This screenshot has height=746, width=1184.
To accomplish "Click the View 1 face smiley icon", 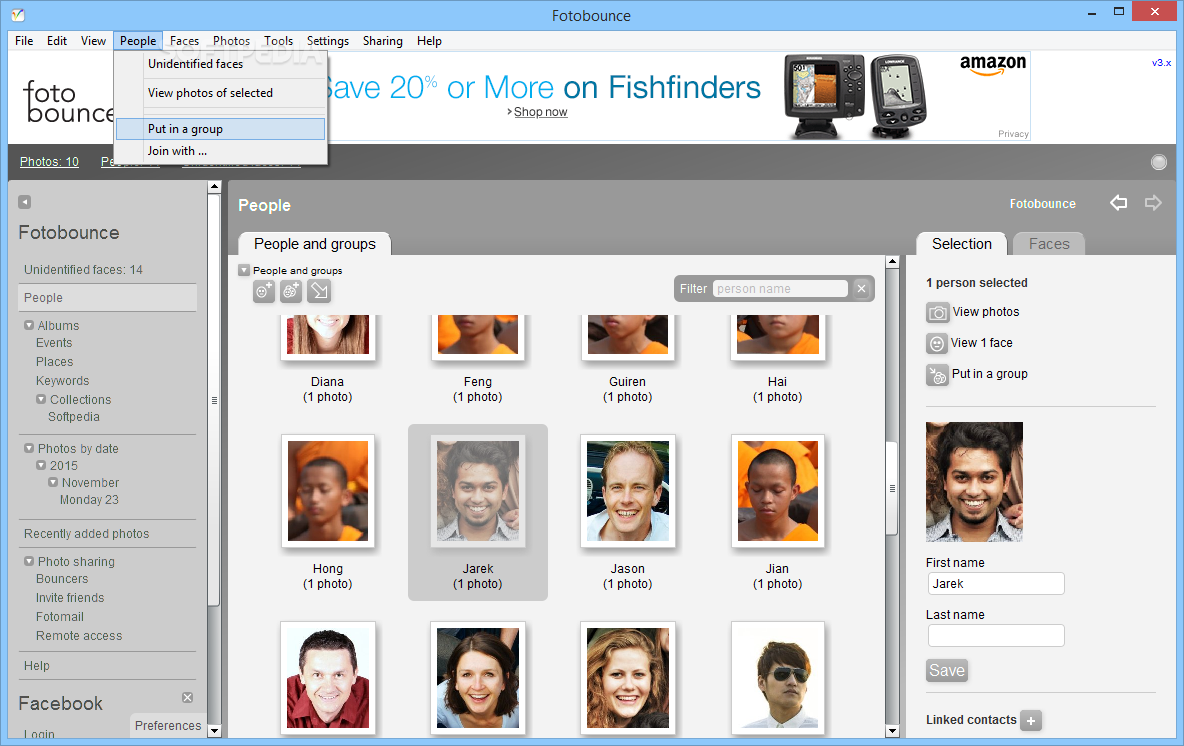I will click(x=937, y=344).
